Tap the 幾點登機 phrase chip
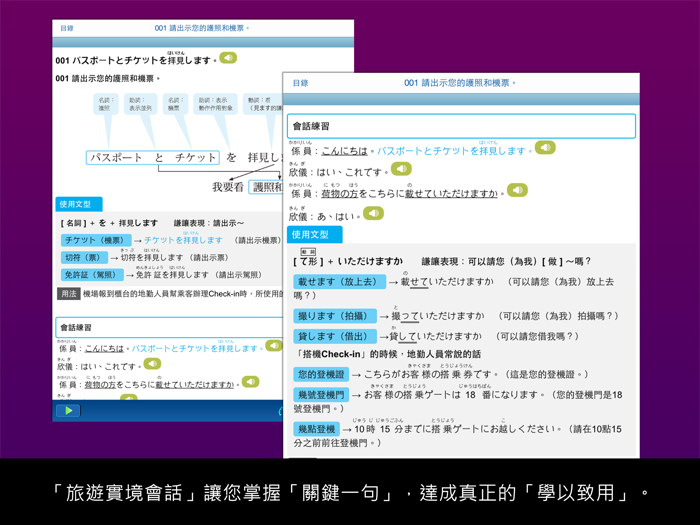Screen dimensions: 700x525 (317, 429)
